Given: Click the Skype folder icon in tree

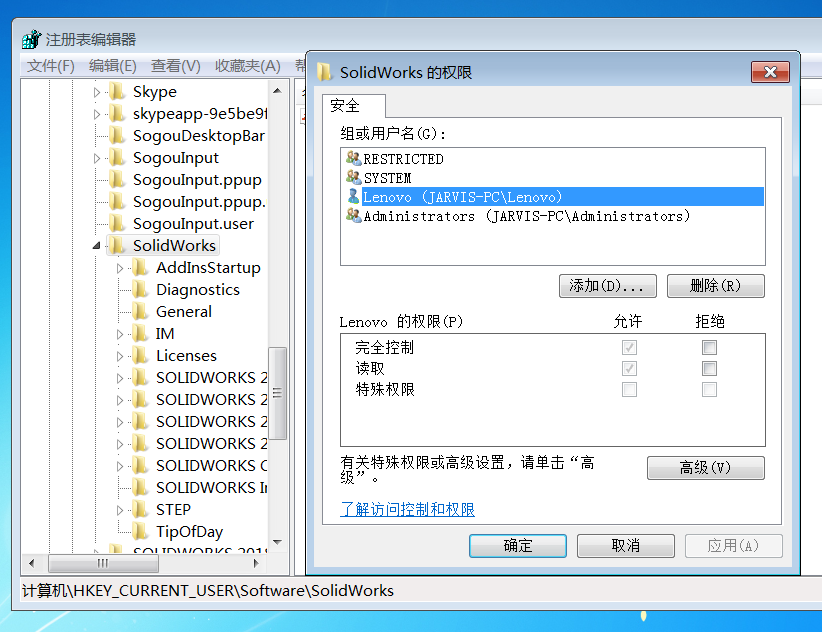Looking at the screenshot, I should tap(117, 92).
